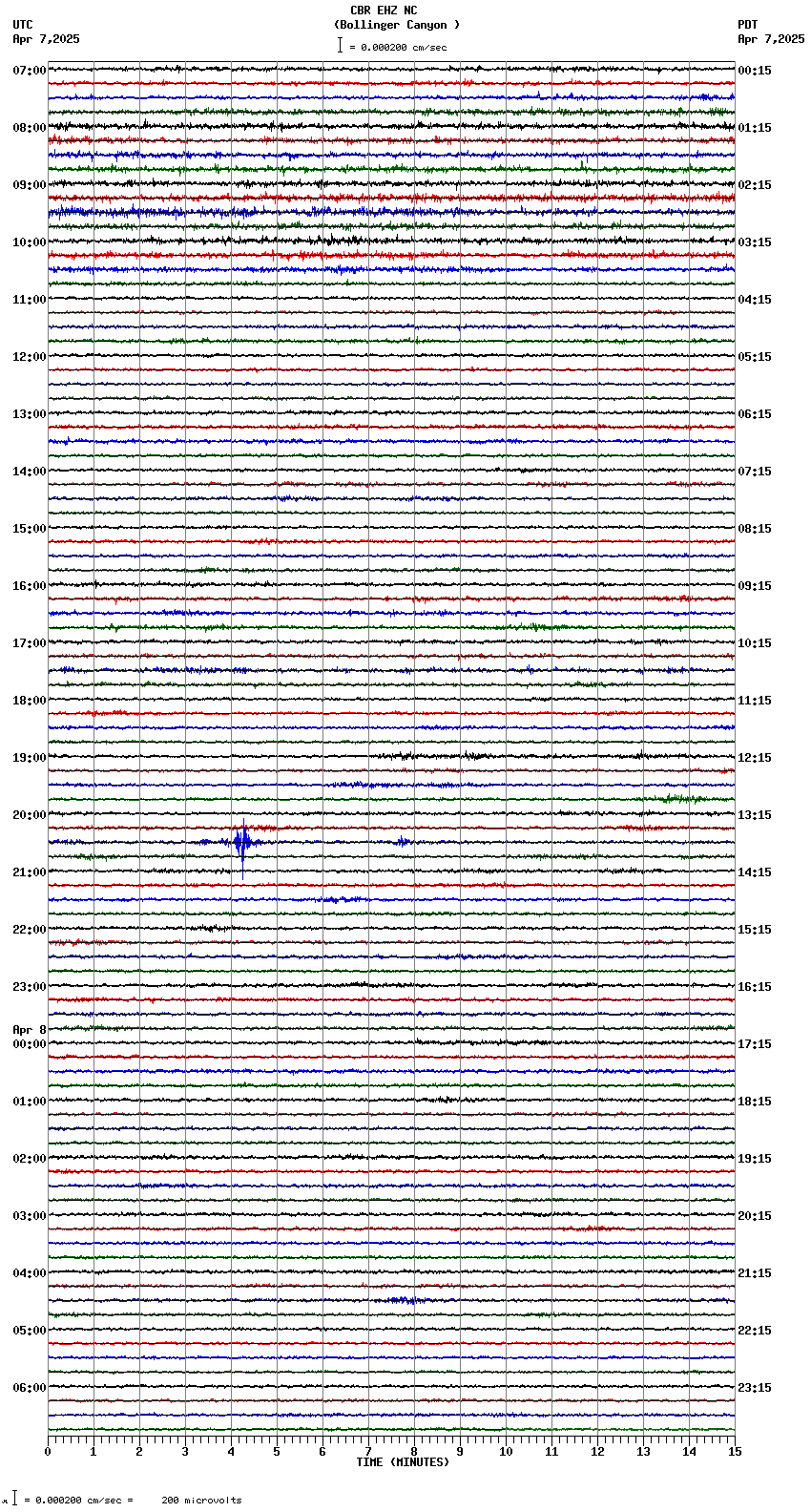Click the '18:00' UTC time label

click(30, 701)
